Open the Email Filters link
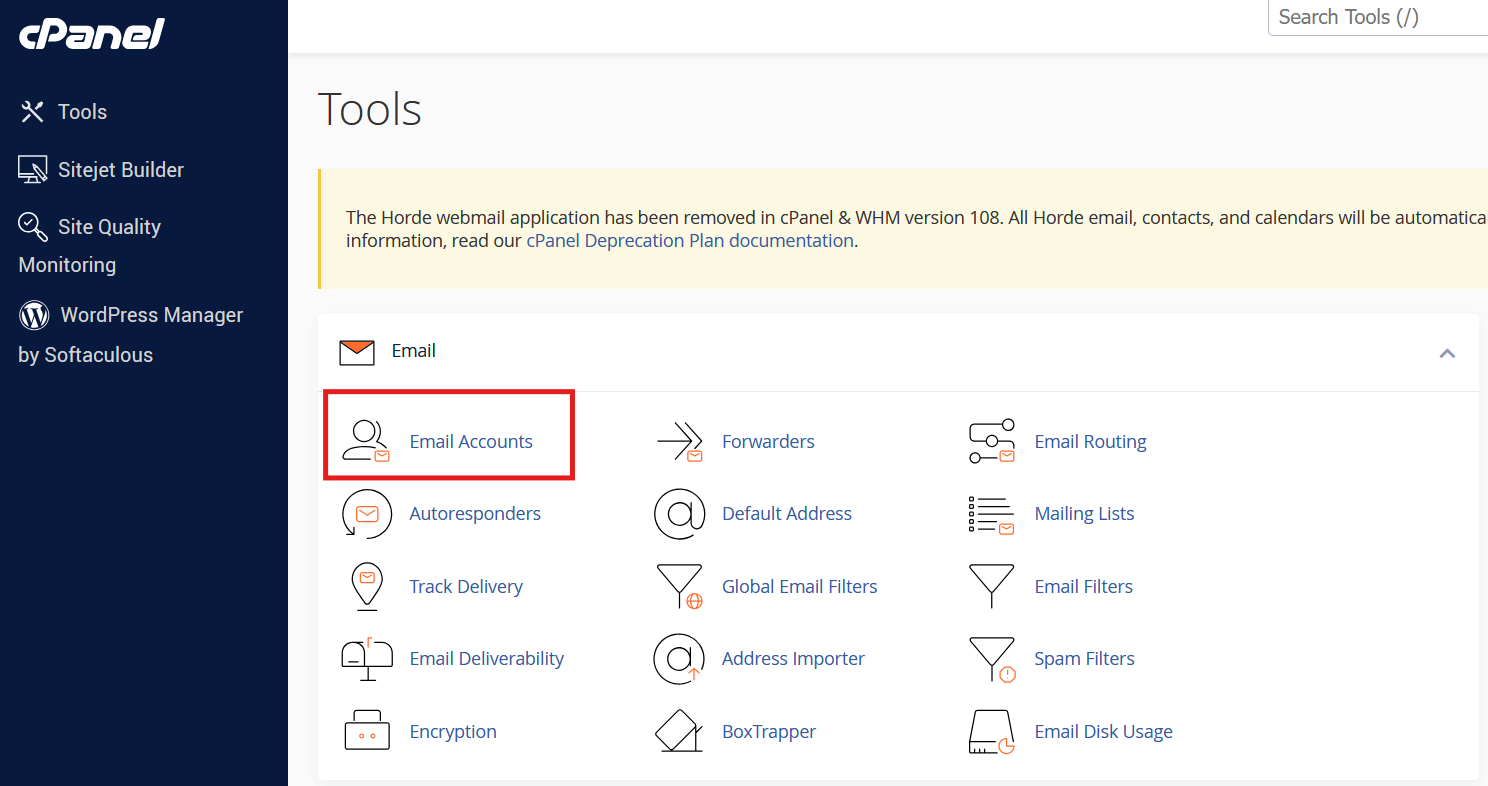 pos(1084,586)
